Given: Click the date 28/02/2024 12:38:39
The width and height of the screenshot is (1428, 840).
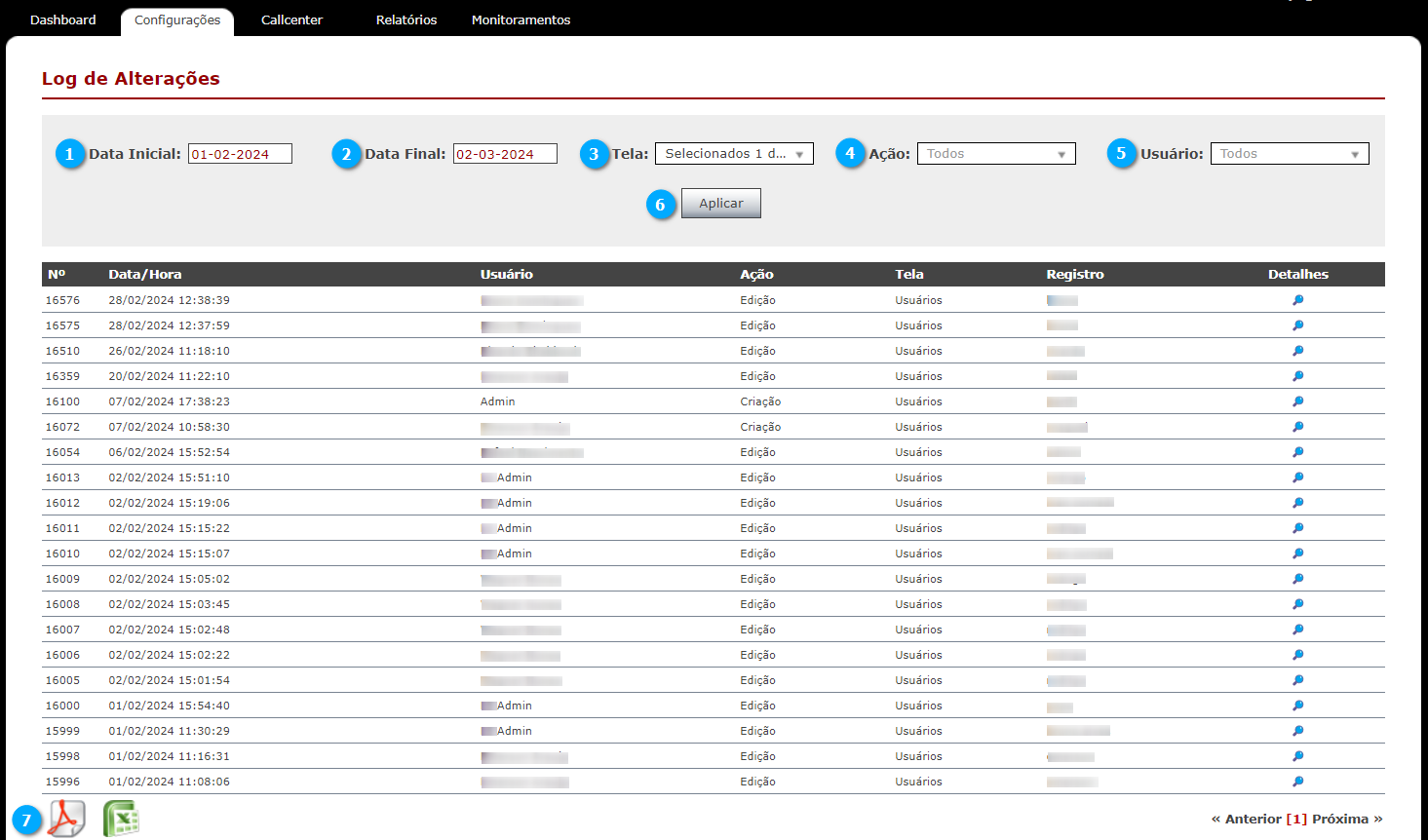Looking at the screenshot, I should [x=170, y=300].
